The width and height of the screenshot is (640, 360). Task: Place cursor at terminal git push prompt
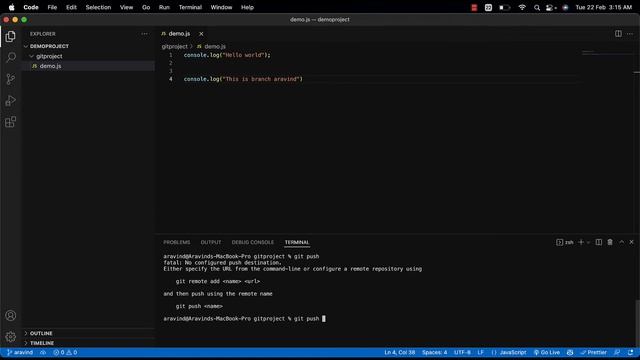[x=324, y=318]
